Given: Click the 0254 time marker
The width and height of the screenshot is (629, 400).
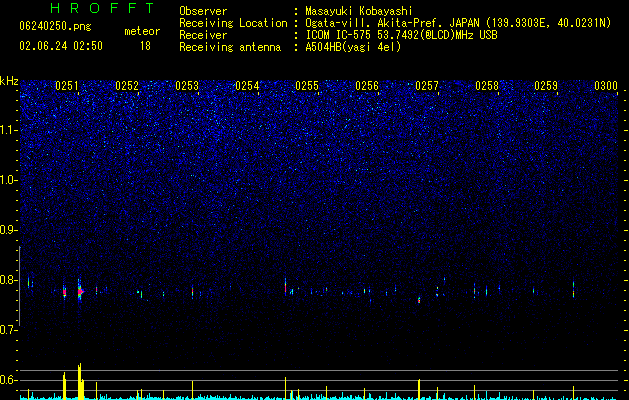Looking at the screenshot, I should point(247,86).
